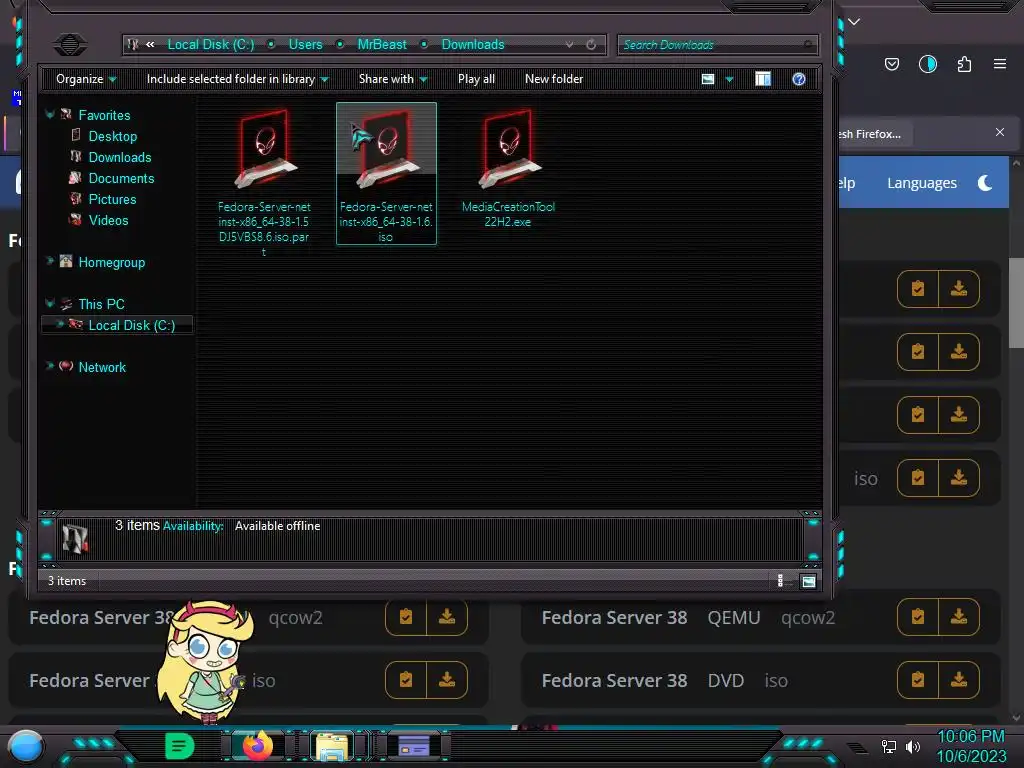The image size is (1024, 768).
Task: Go to Downloads in Favorites
Action: pyautogui.click(x=120, y=157)
